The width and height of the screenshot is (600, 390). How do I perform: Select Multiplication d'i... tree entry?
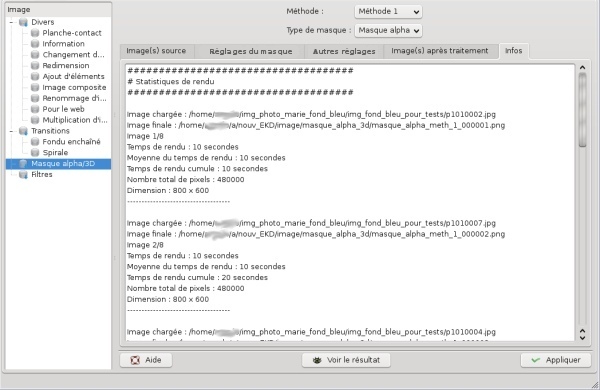coord(75,120)
